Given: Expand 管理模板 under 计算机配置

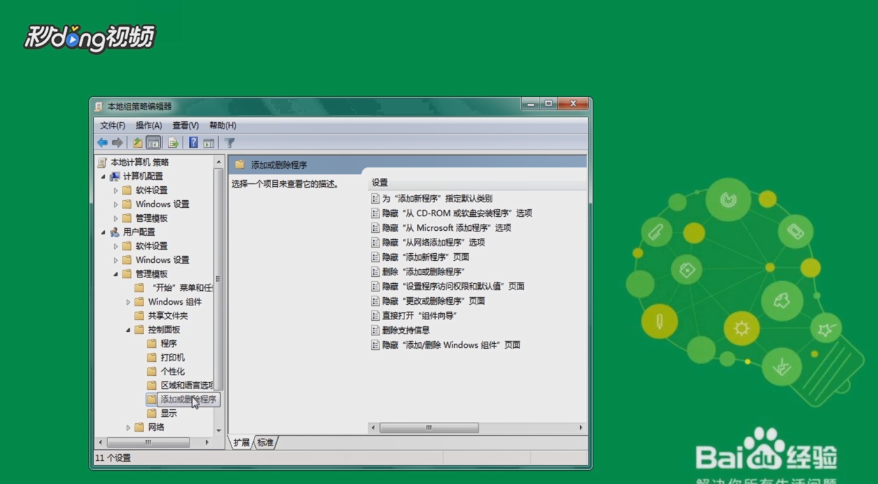Looking at the screenshot, I should click(x=116, y=218).
